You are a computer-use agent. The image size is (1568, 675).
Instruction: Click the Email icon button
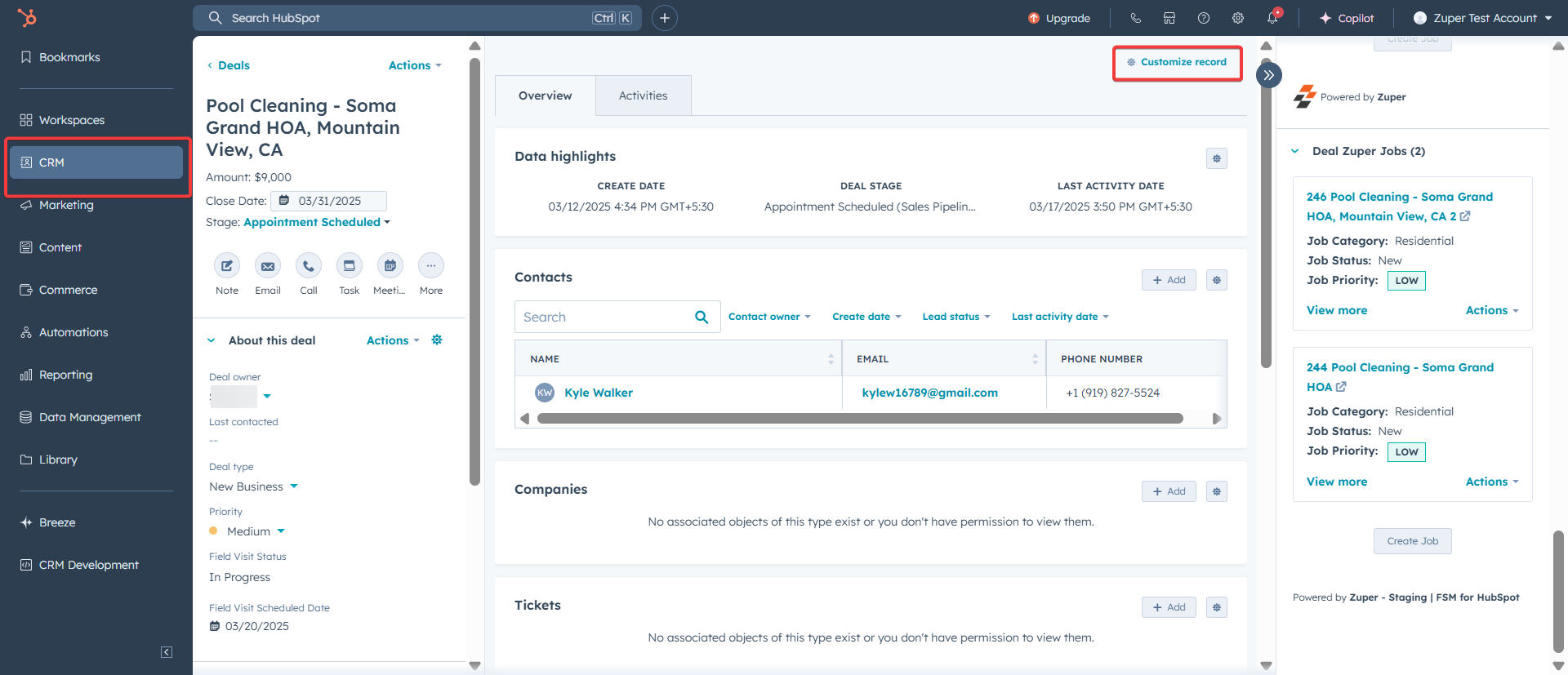click(x=268, y=265)
